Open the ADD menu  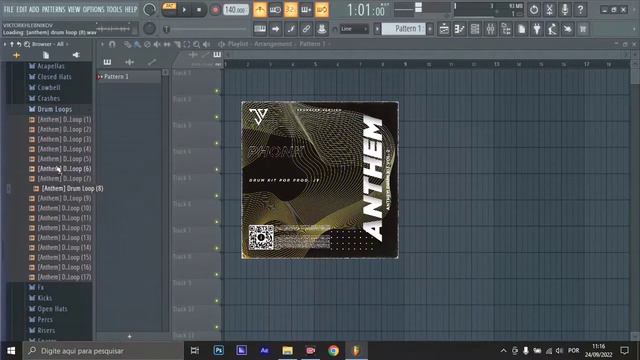point(34,9)
